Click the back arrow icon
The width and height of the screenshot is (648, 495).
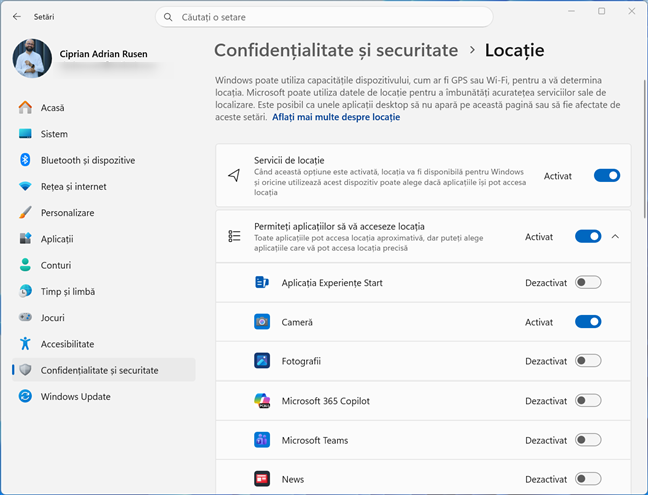tap(17, 17)
